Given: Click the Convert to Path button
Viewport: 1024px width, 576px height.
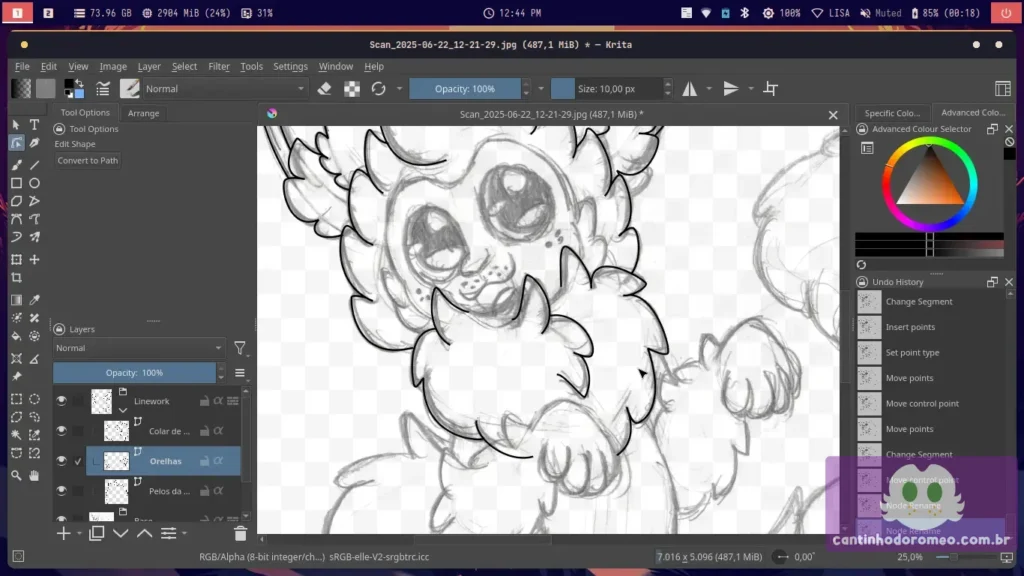Looking at the screenshot, I should click(88, 161).
